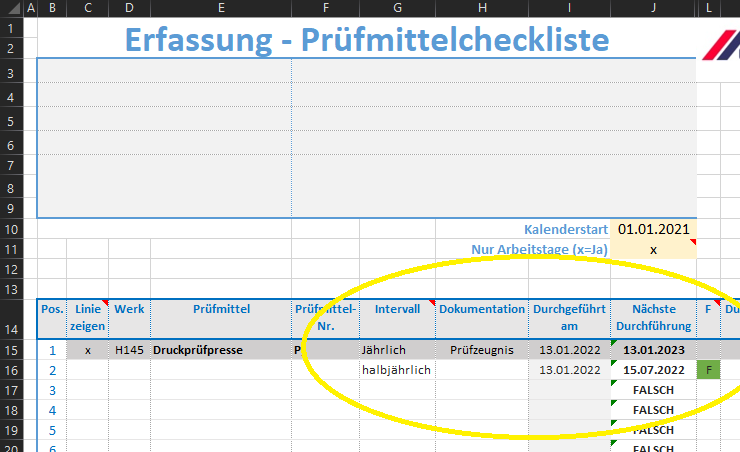
Task: Select column I header
Action: (x=569, y=8)
